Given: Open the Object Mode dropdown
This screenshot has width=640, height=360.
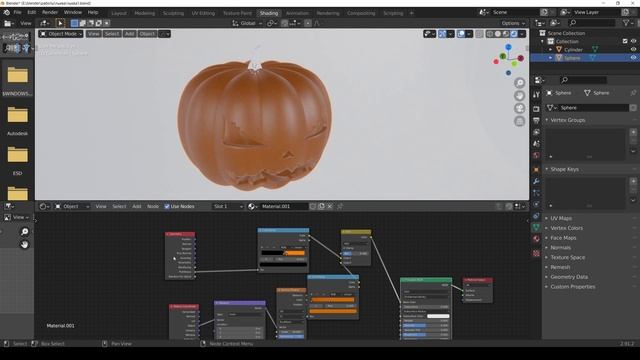Looking at the screenshot, I should pos(61,34).
